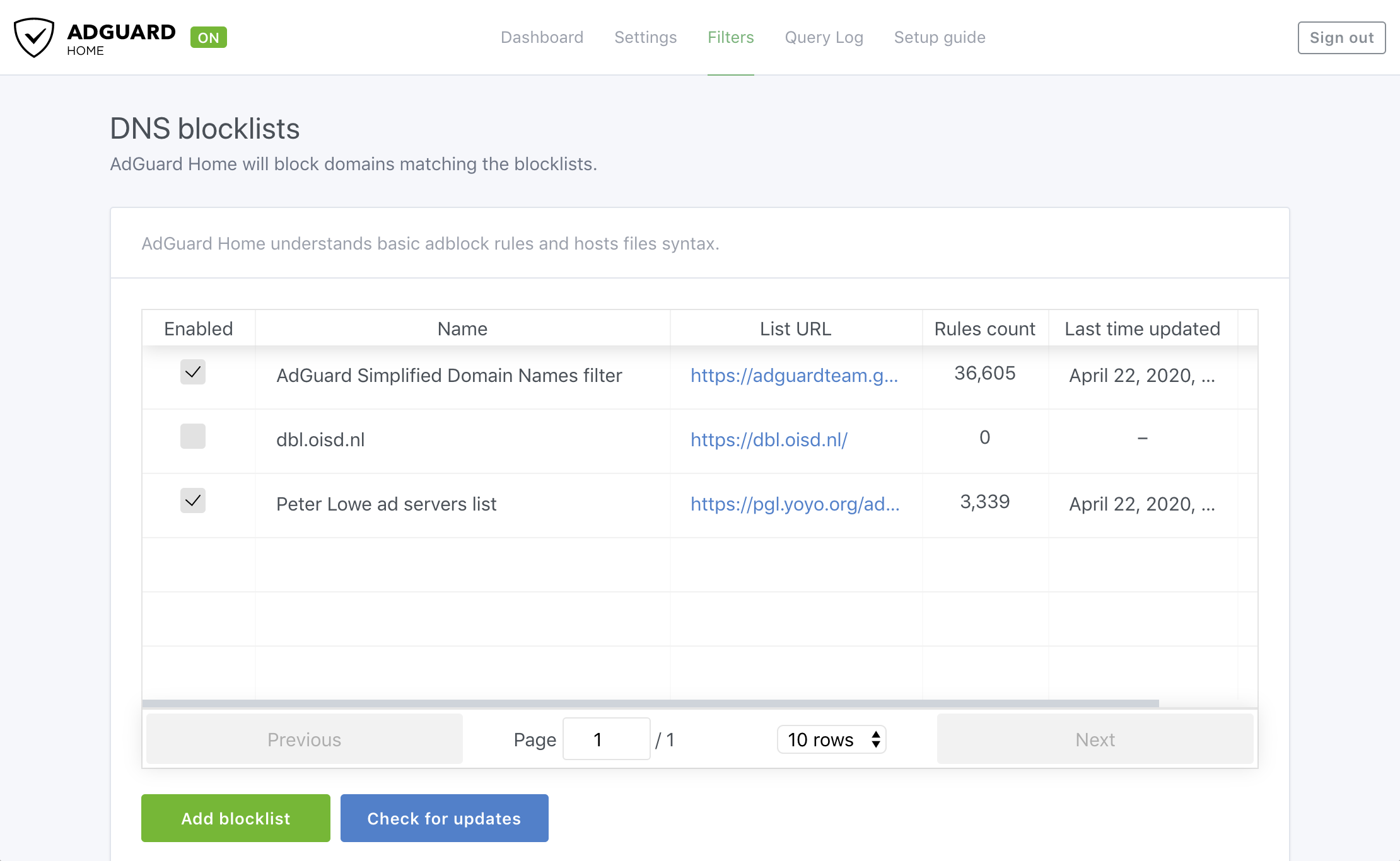
Task: Click the Sign out button icon
Action: [x=1340, y=37]
